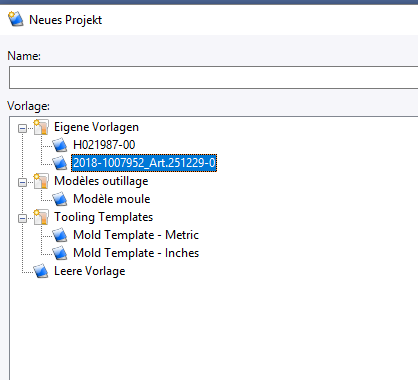Click the Modèle moule template icon
This screenshot has height=380, width=418.
point(60,199)
